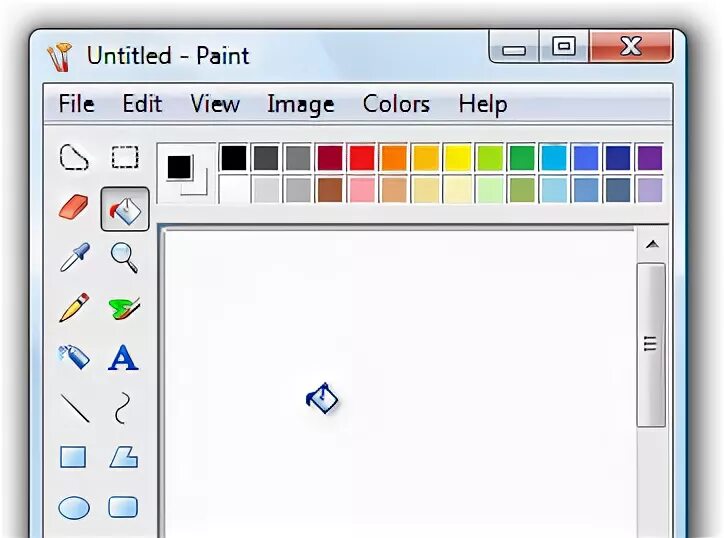Open the File menu
Image resolution: width=724 pixels, height=538 pixels.
pyautogui.click(x=77, y=103)
